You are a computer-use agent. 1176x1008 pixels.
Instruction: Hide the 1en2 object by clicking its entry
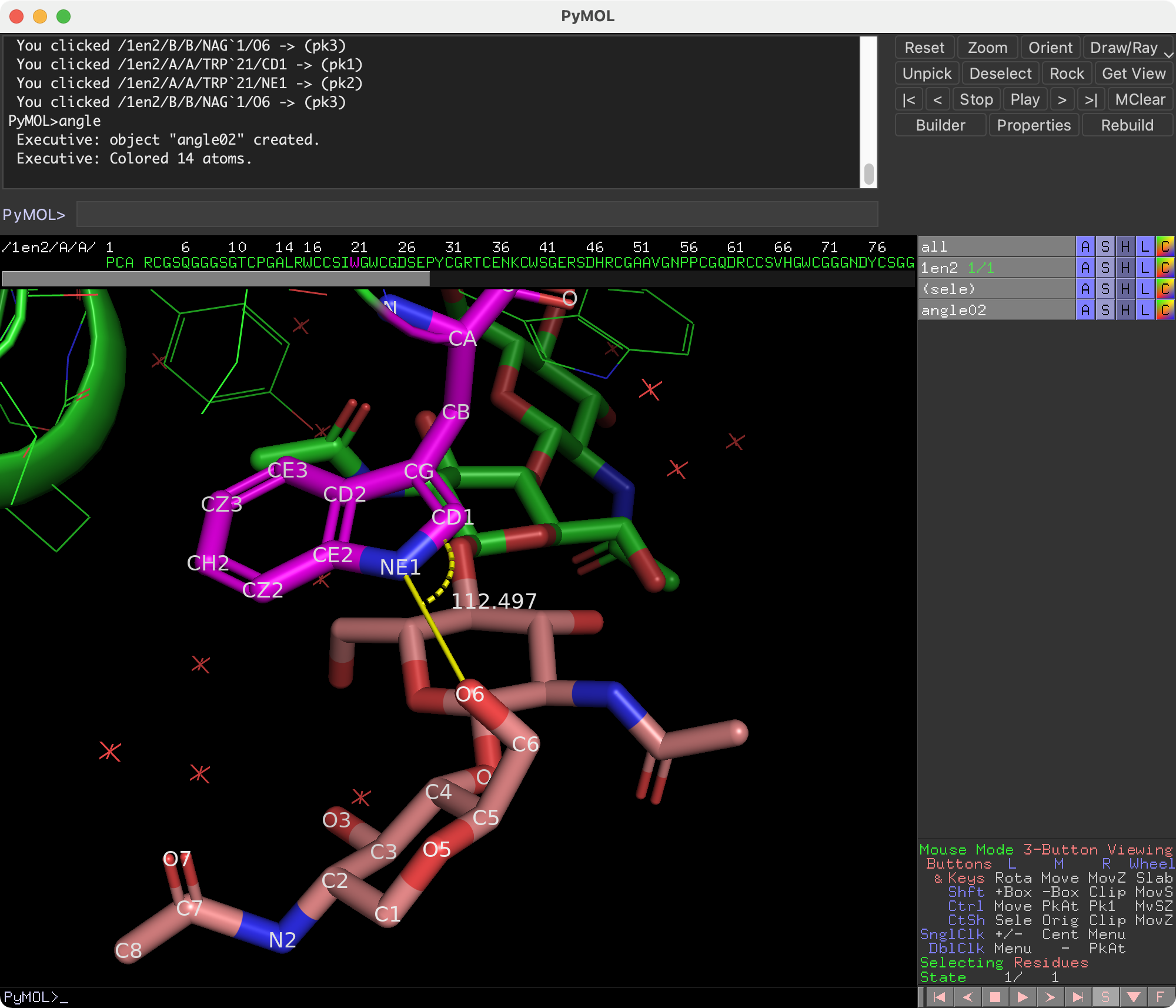coord(941,268)
